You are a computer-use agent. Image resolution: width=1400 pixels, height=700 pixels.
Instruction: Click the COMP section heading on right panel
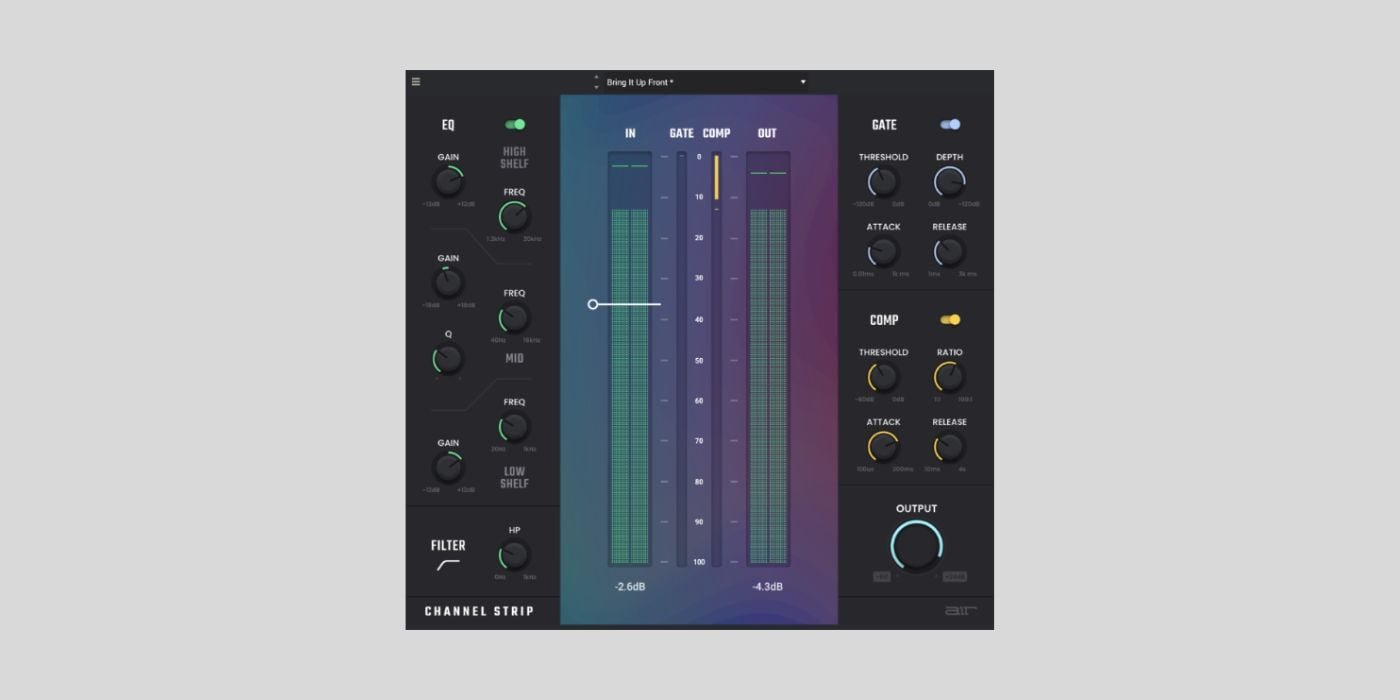click(884, 320)
